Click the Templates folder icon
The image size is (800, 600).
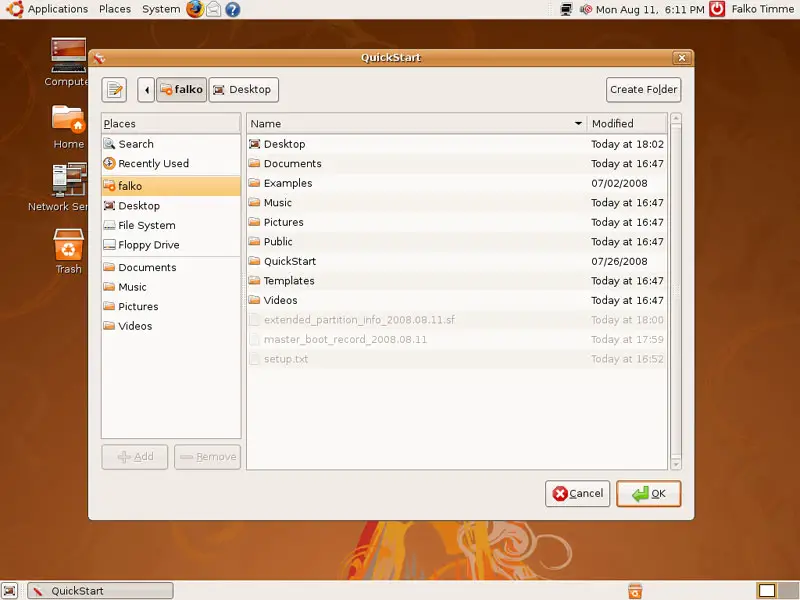(x=254, y=281)
